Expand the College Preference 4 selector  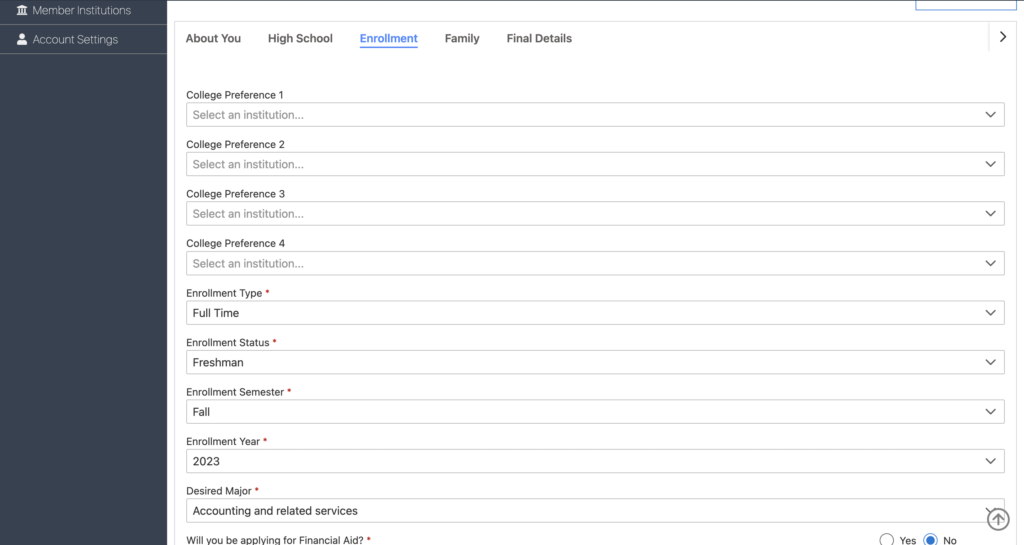point(594,264)
